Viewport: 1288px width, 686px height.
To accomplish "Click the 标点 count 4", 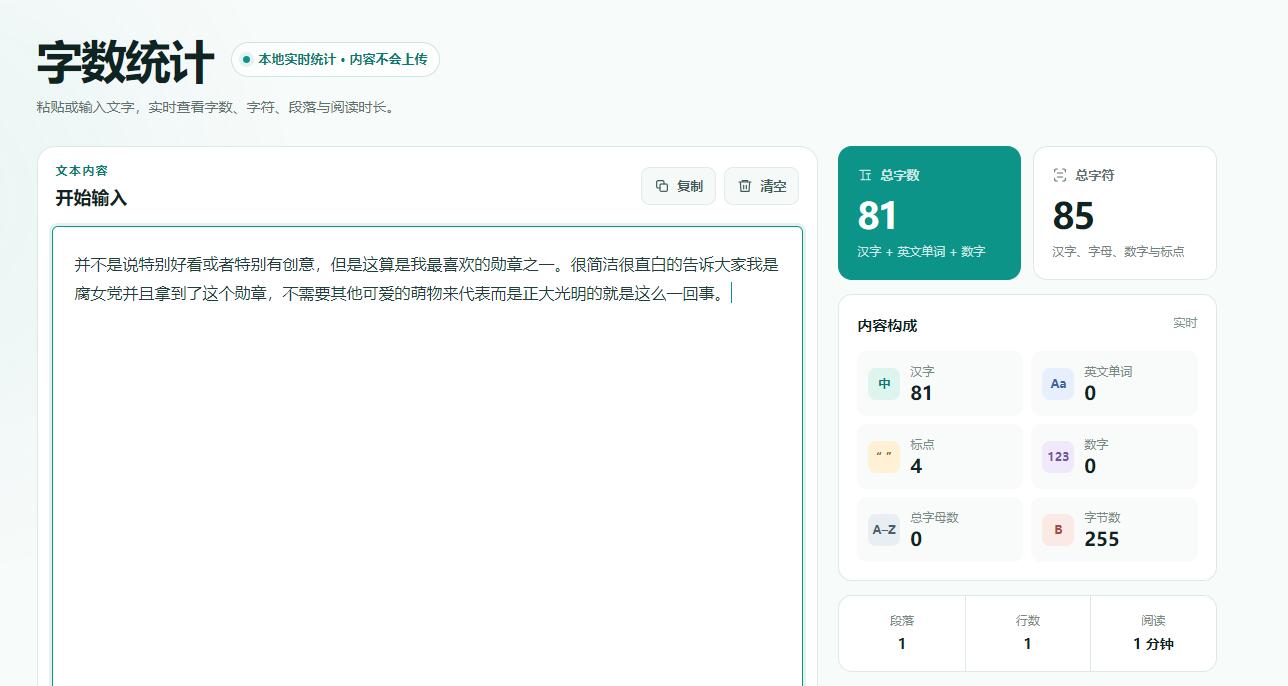I will coord(916,467).
